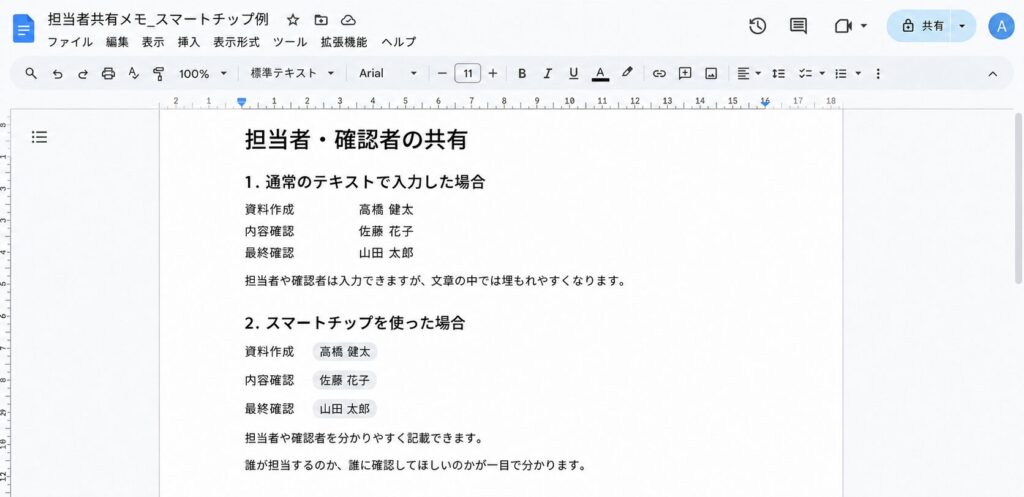Click the print icon in toolbar
1024x497 pixels.
pos(108,74)
